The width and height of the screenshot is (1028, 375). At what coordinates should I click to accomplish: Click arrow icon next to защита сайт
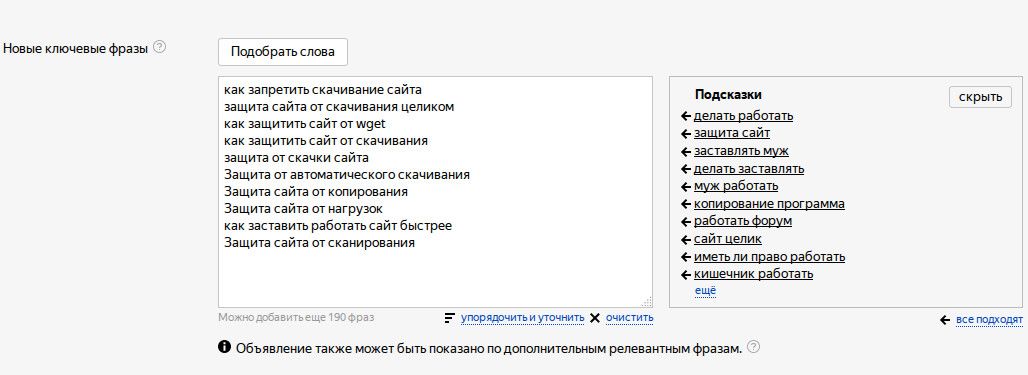coord(686,134)
